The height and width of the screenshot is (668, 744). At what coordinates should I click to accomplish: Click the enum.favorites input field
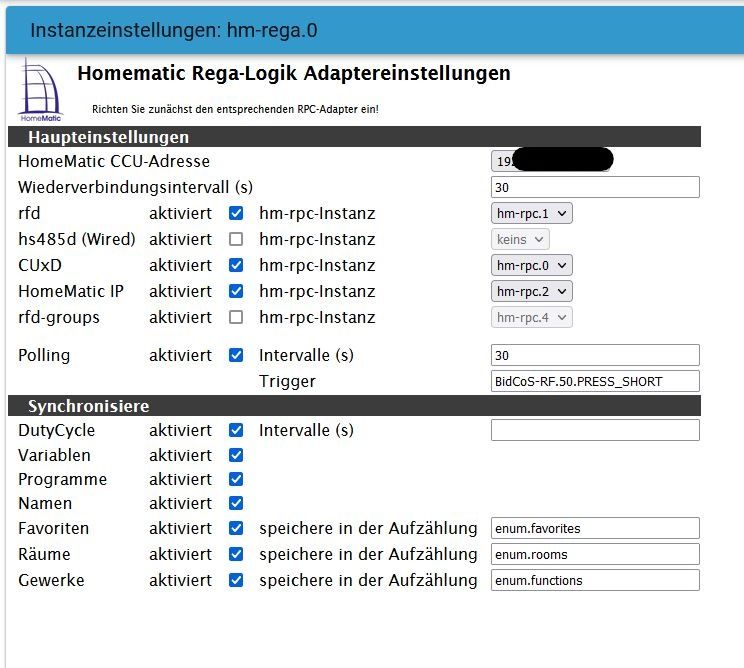(x=595, y=528)
